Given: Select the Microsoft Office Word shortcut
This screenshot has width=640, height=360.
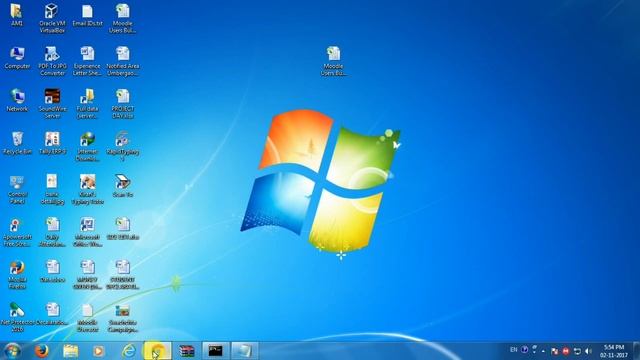Looking at the screenshot, I should (87, 232).
